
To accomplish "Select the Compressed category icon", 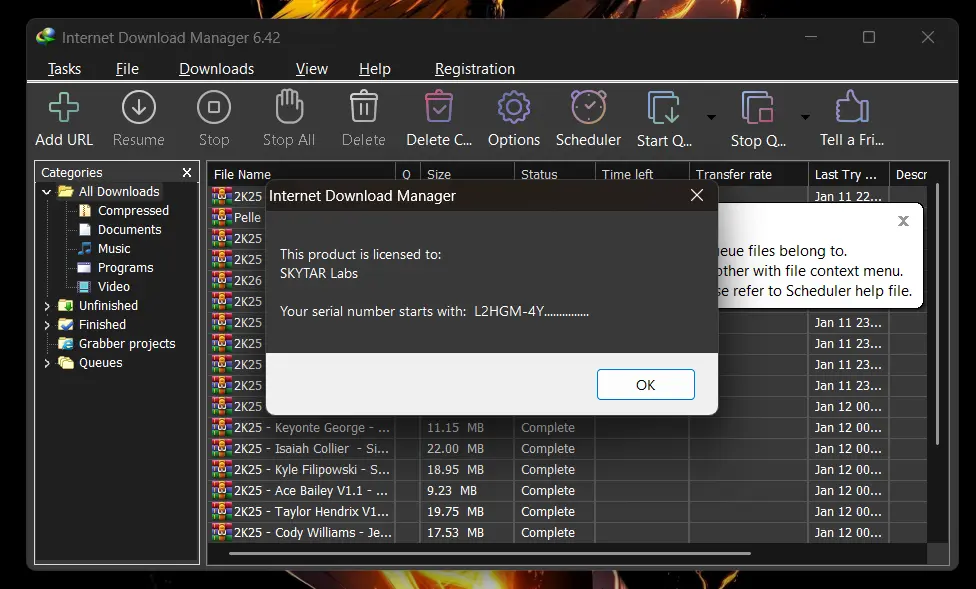I will 85,210.
